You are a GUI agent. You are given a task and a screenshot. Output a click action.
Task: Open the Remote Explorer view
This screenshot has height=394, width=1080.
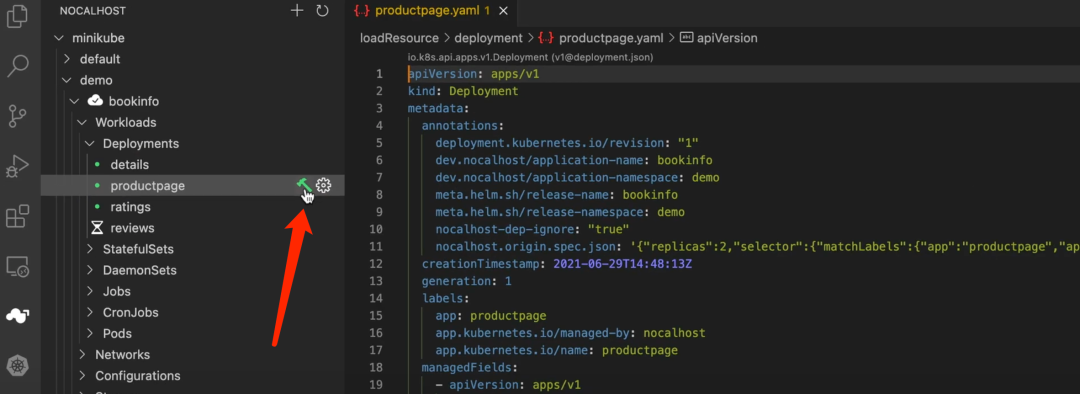tap(17, 266)
